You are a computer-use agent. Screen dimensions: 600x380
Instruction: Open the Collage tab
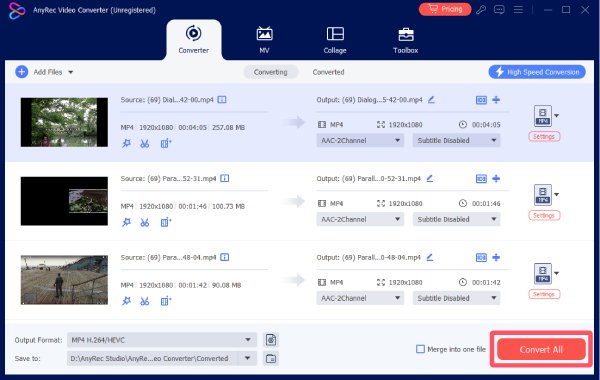tap(335, 40)
